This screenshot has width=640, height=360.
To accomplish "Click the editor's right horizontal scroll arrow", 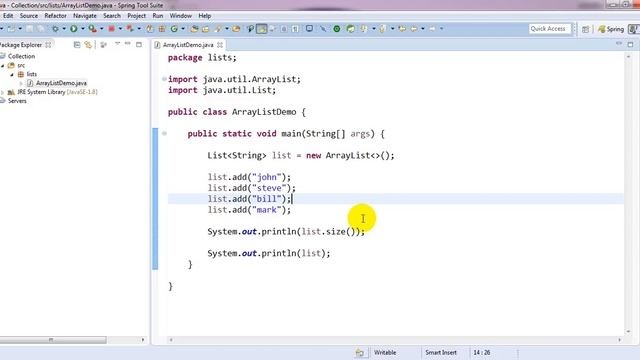I will pos(620,340).
